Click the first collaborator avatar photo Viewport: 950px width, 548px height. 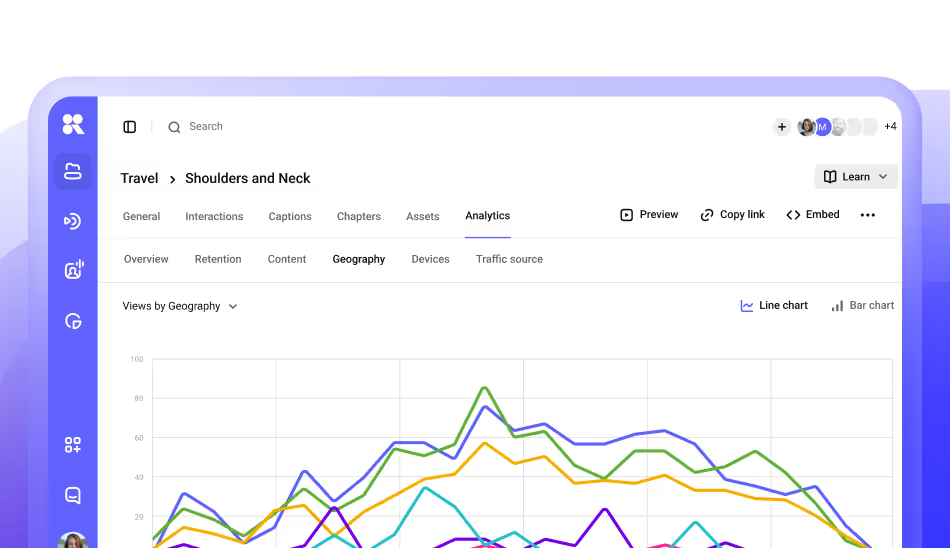tap(806, 127)
